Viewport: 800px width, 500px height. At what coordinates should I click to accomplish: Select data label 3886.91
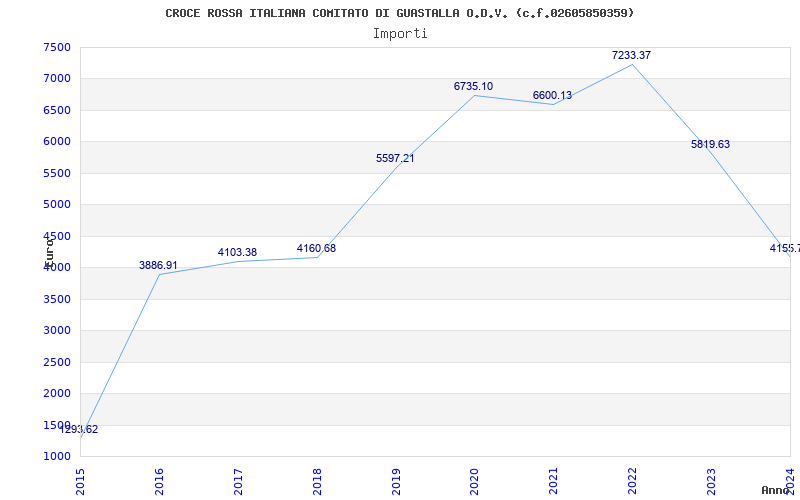point(158,265)
